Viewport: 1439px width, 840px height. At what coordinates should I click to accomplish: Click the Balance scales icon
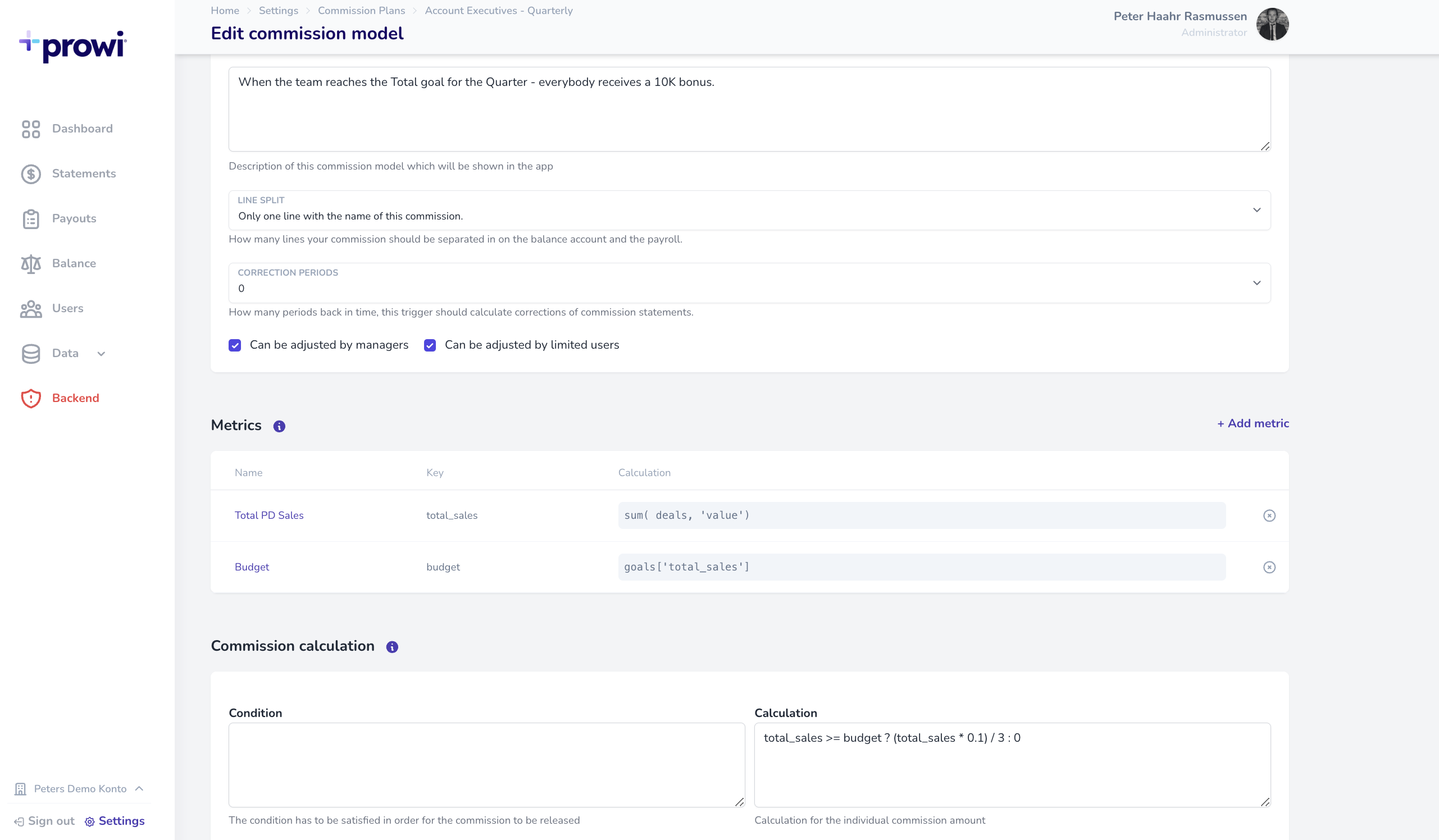coord(31,264)
